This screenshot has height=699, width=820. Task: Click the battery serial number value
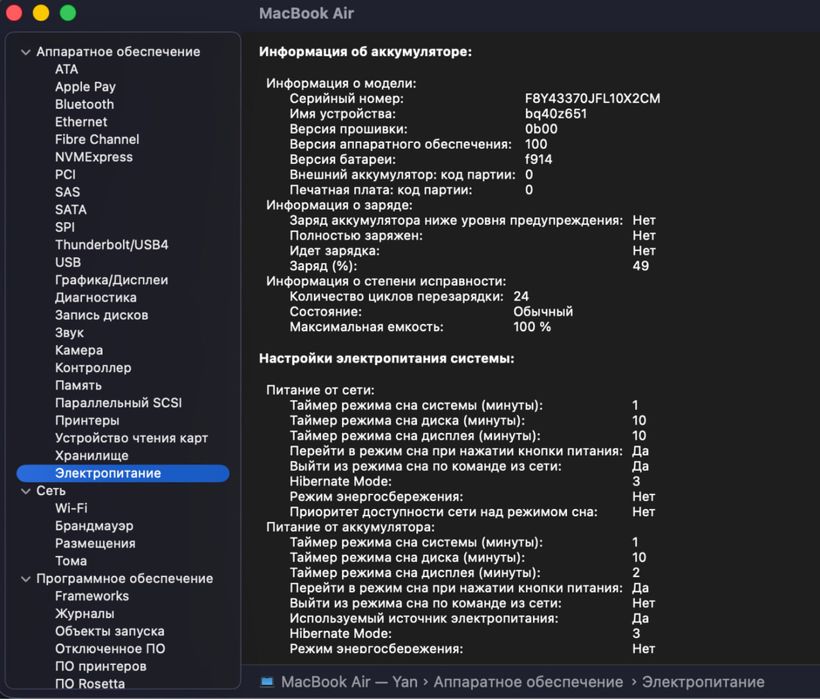[x=592, y=99]
